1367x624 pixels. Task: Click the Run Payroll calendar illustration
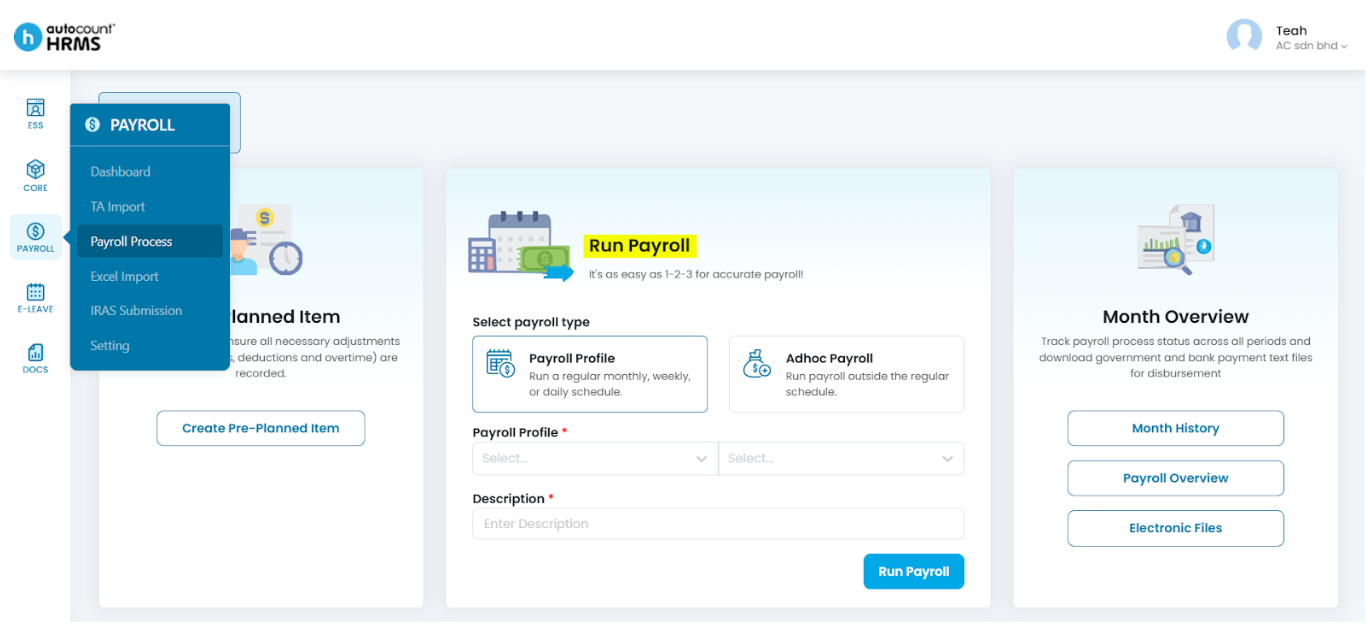pyautogui.click(x=520, y=246)
